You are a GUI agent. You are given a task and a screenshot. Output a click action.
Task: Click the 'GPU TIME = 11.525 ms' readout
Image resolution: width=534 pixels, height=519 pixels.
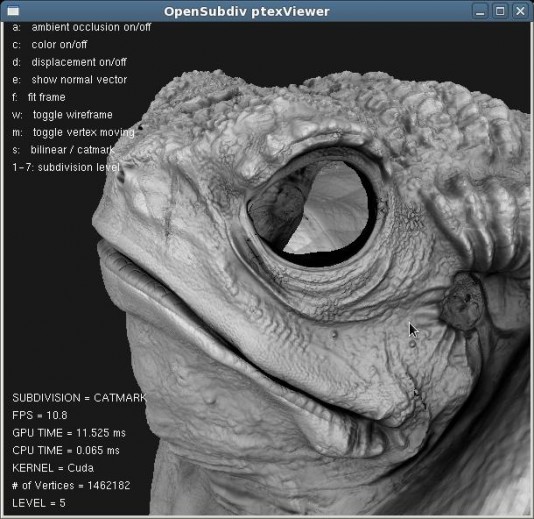[x=69, y=433]
